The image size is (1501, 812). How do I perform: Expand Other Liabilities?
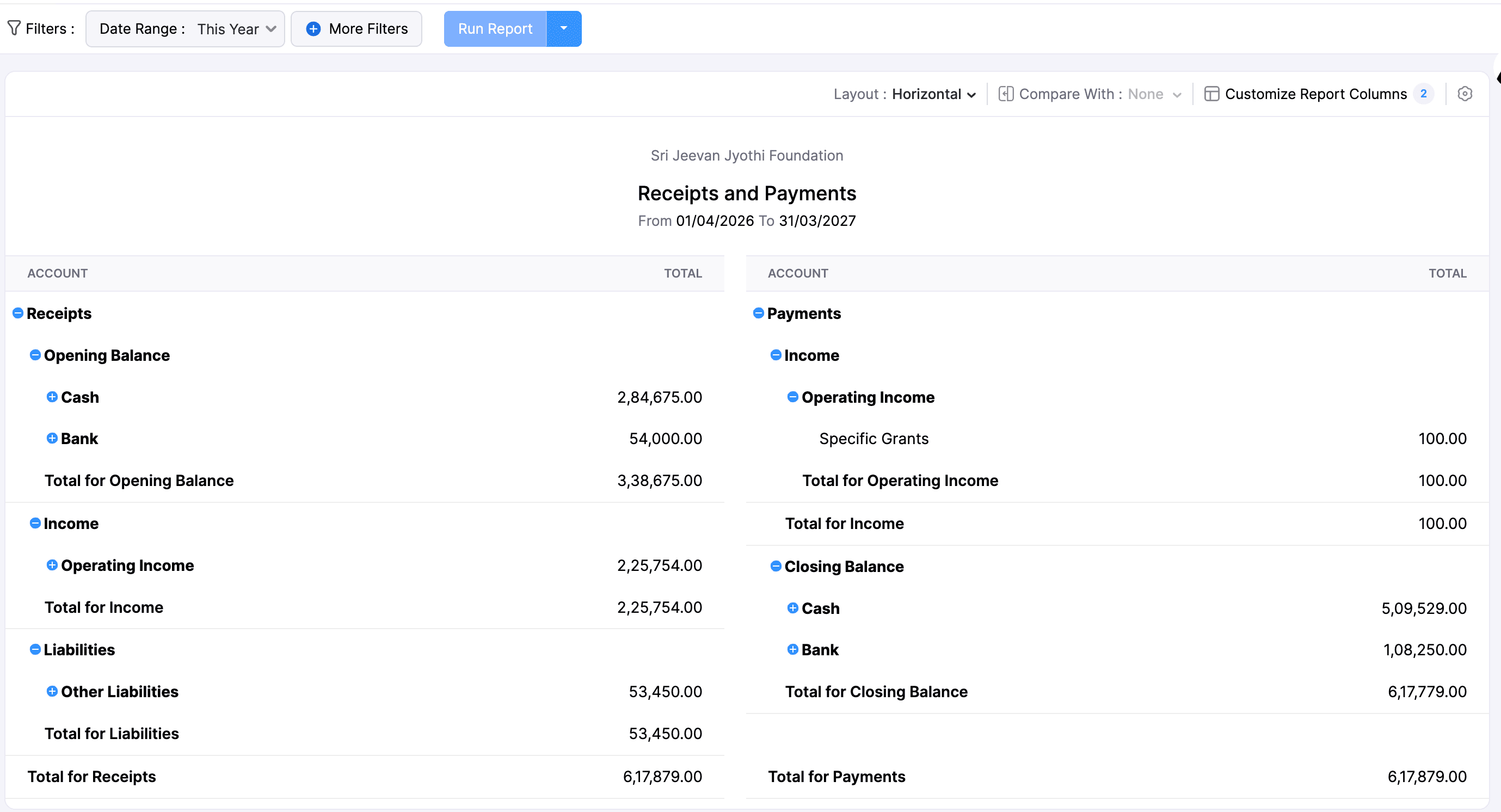(x=52, y=691)
